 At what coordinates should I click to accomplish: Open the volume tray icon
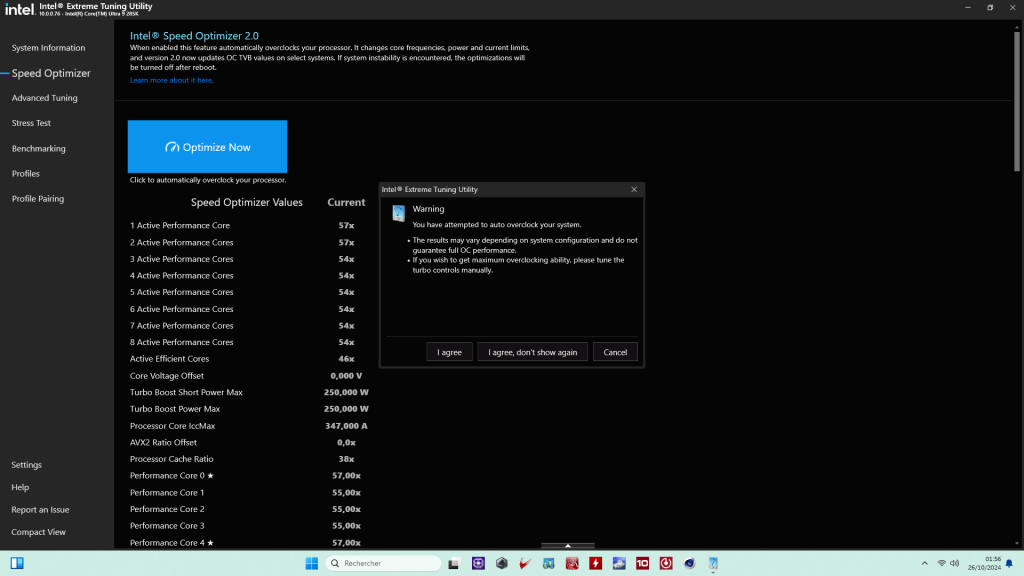pos(955,563)
